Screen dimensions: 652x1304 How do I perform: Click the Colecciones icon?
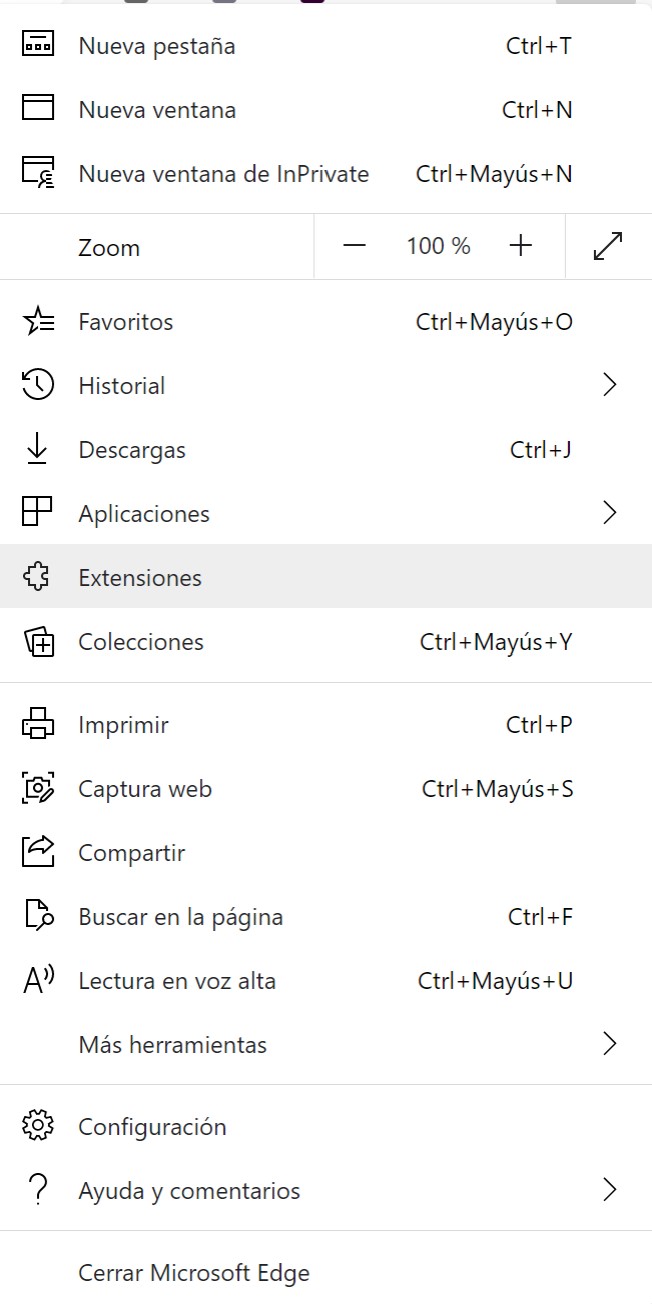pyautogui.click(x=38, y=641)
